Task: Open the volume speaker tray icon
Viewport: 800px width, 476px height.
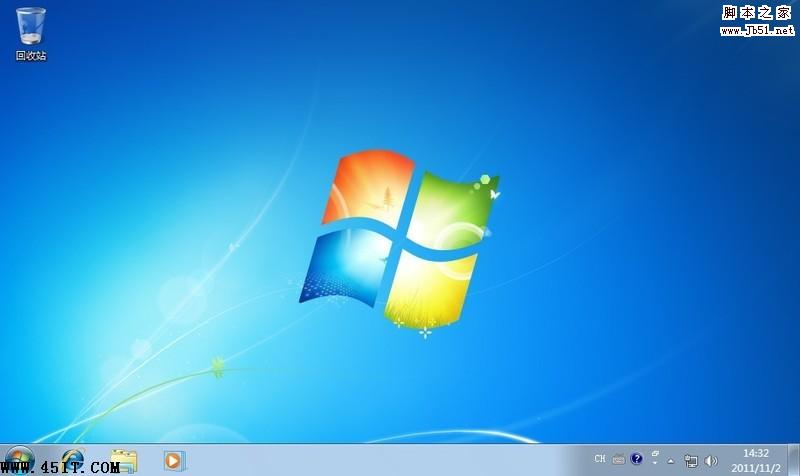Action: tap(711, 461)
